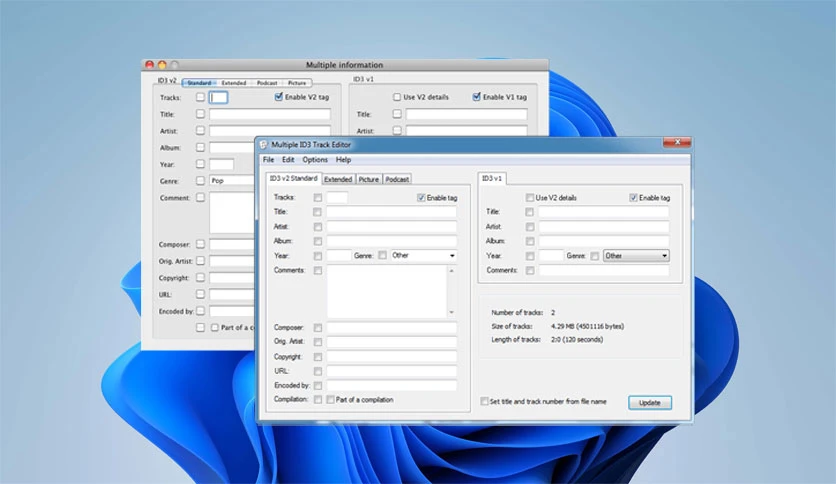Click the ID3 v1 Comments input field
This screenshot has height=484, width=836.
click(x=604, y=270)
